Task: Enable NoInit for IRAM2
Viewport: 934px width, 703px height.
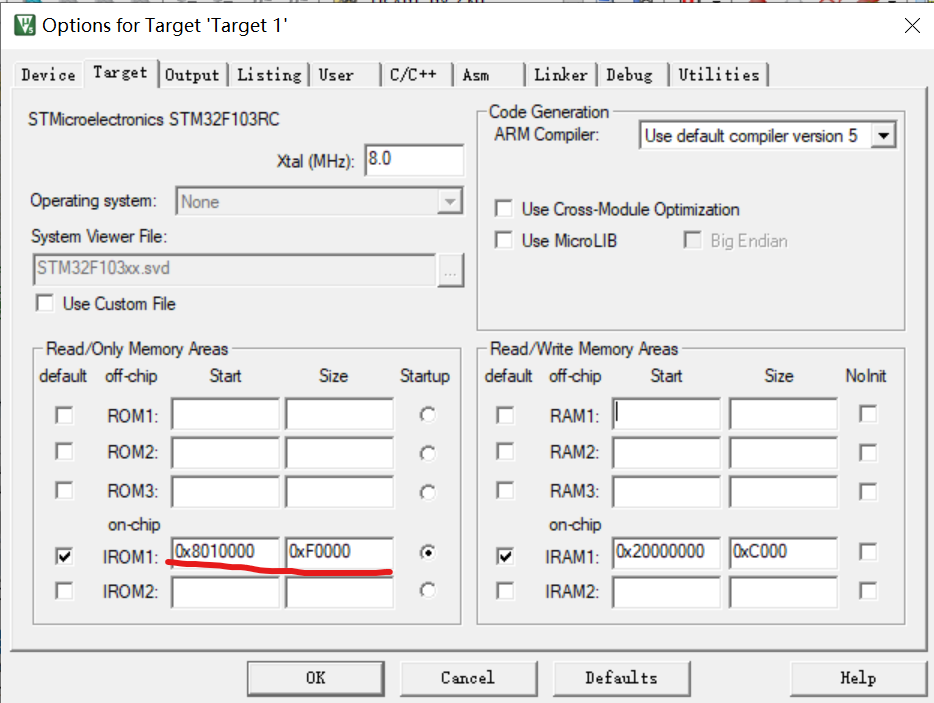Action: point(868,591)
